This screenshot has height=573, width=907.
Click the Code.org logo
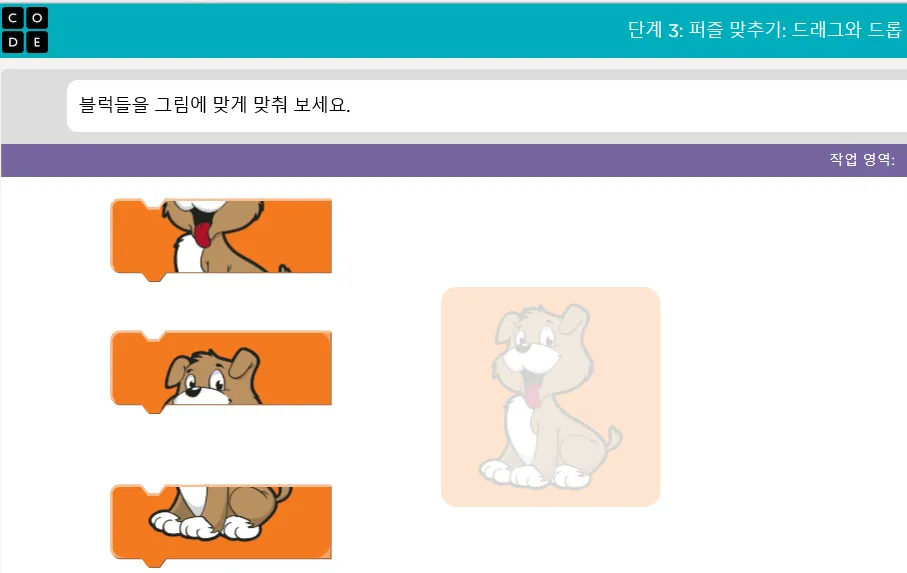(25, 30)
